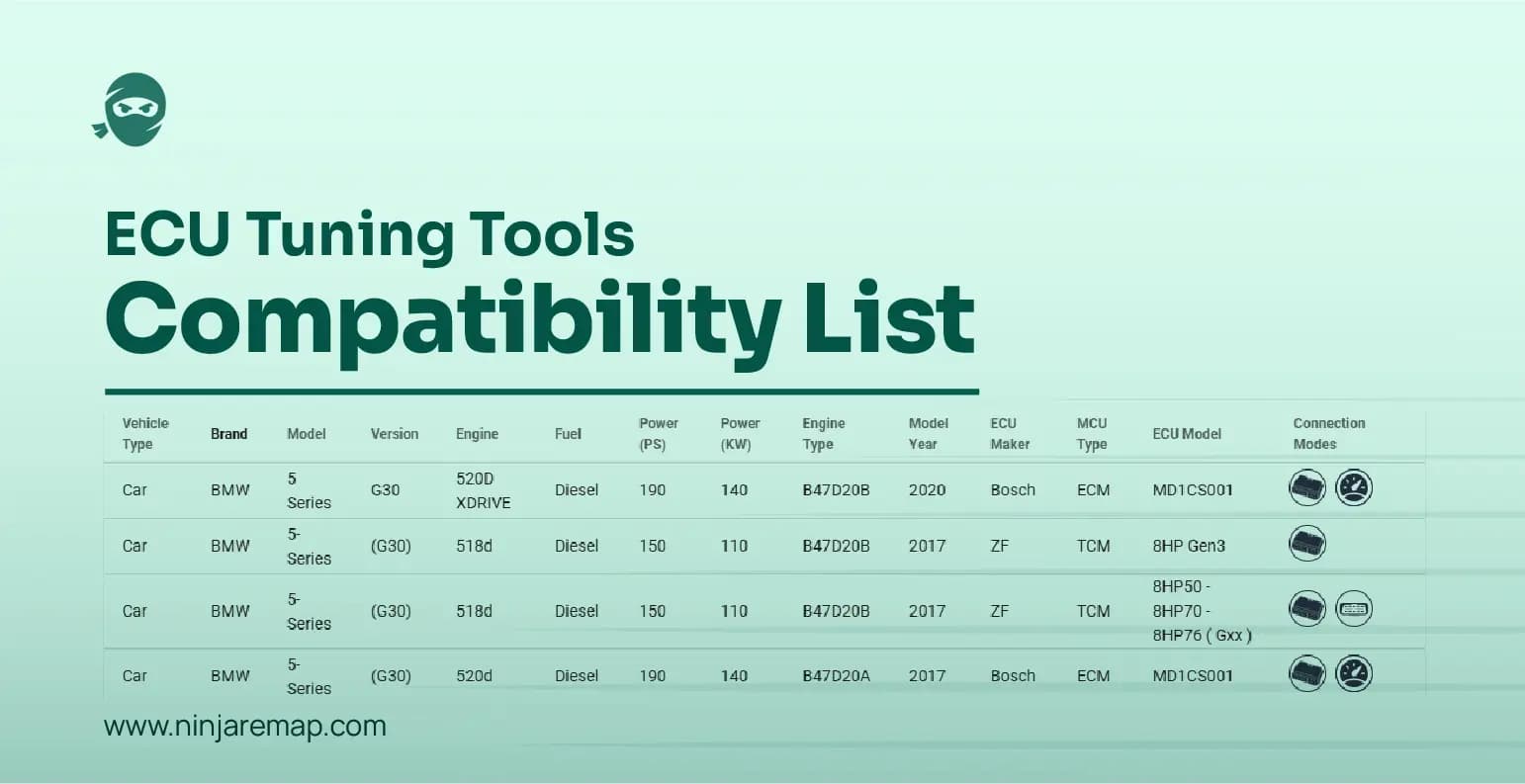Click the OBD plug icon on the 8HP76 row
1525x784 pixels.
click(x=1307, y=609)
